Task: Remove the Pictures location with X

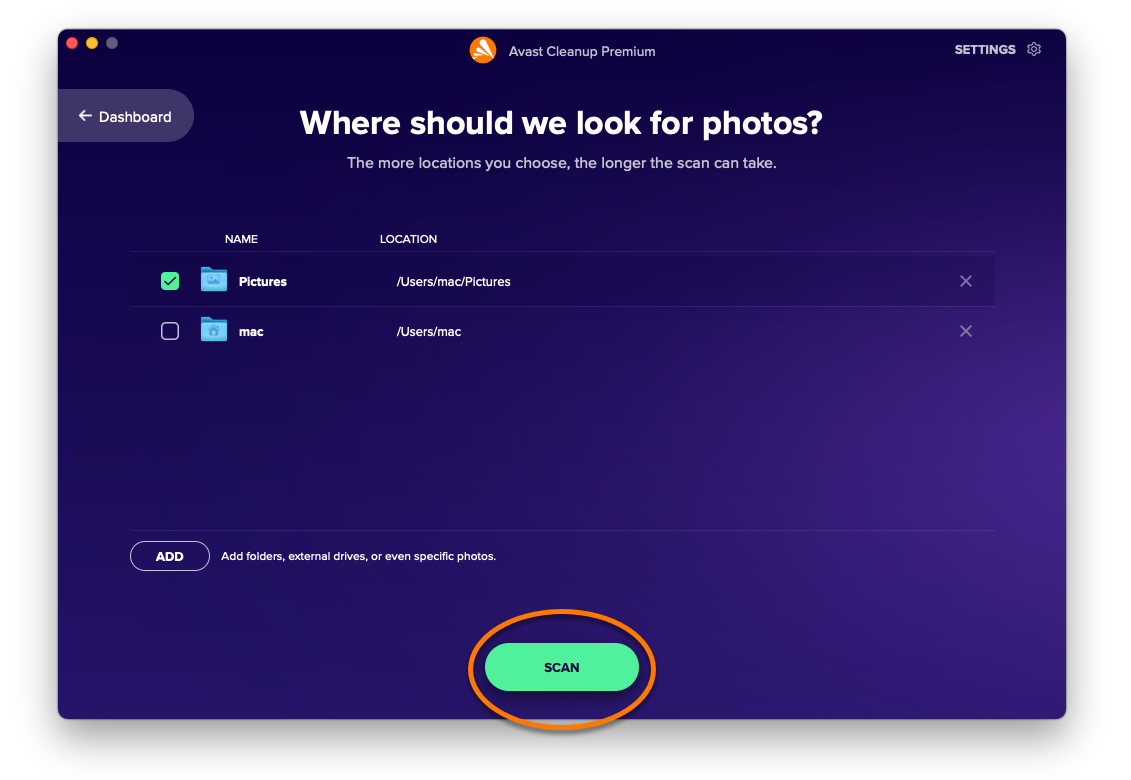Action: (966, 281)
